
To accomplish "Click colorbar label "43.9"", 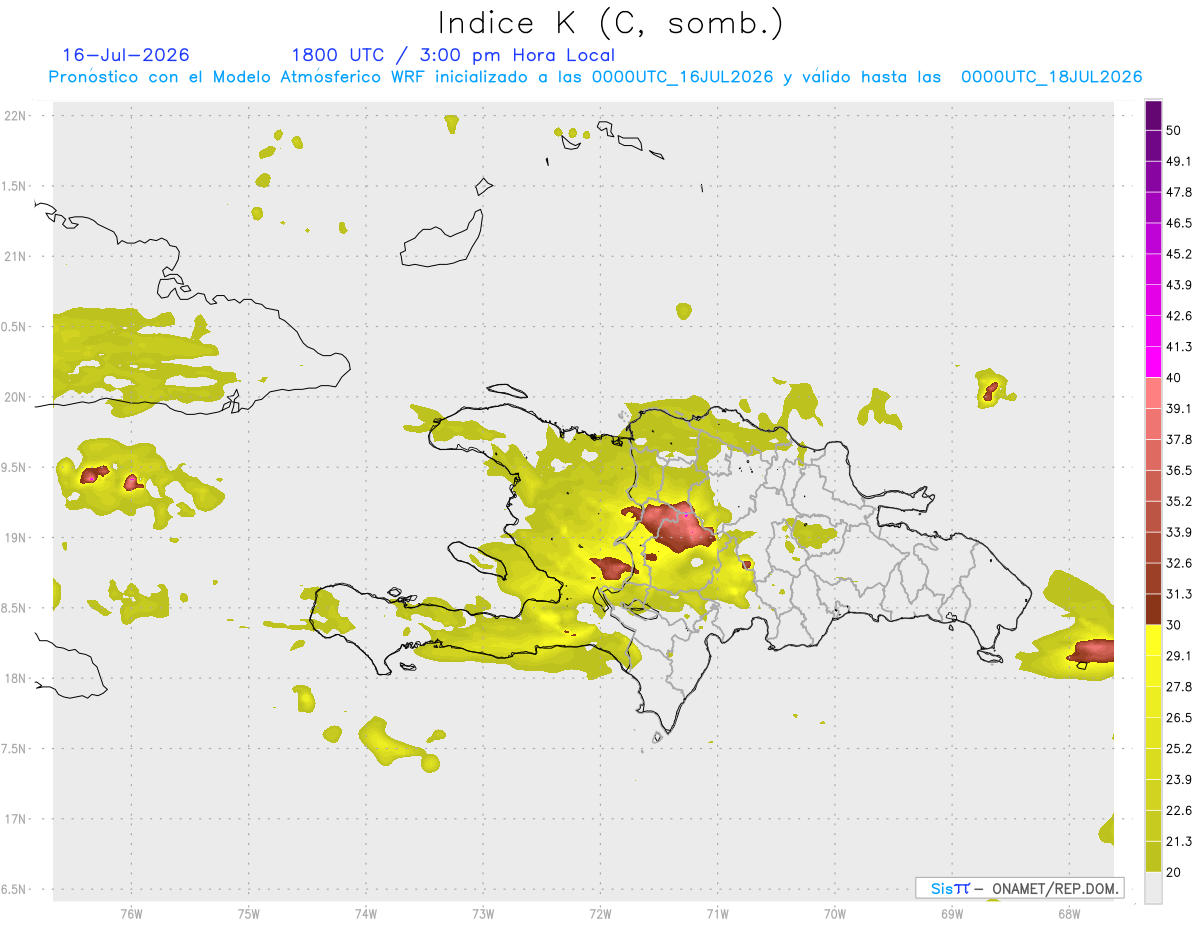I will [x=1179, y=285].
